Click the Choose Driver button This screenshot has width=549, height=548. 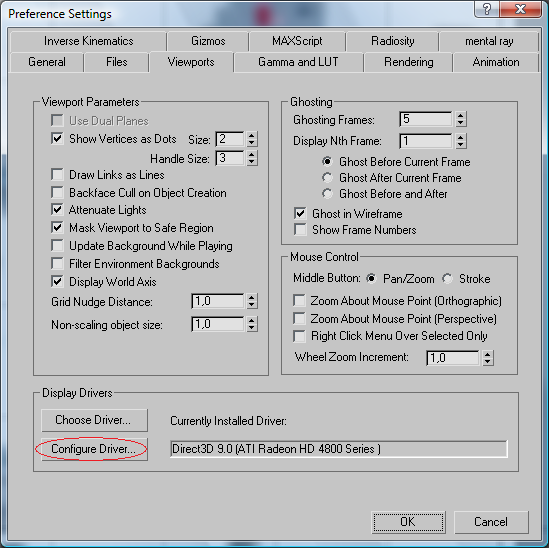point(94,420)
